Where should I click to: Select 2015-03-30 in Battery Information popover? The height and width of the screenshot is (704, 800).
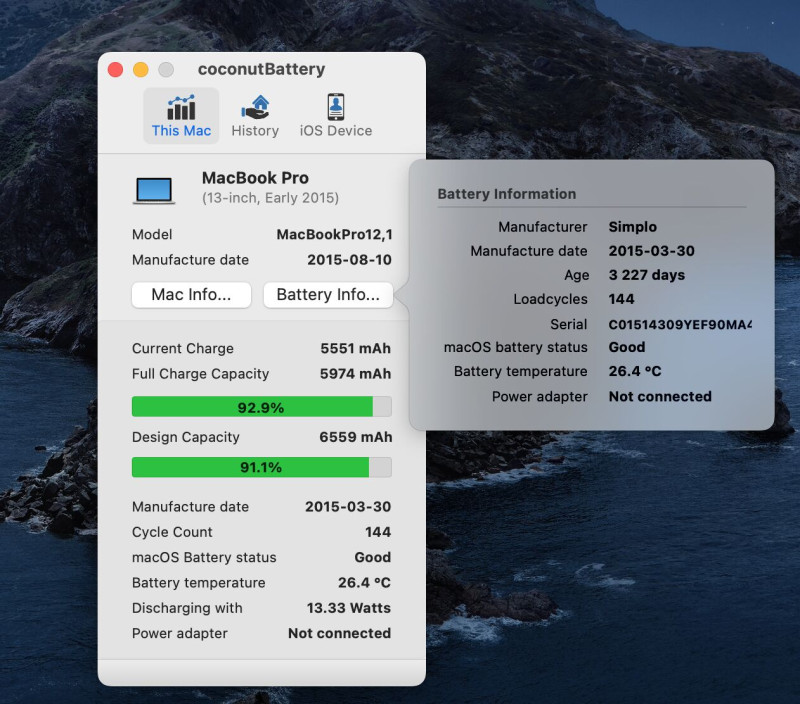tap(652, 251)
